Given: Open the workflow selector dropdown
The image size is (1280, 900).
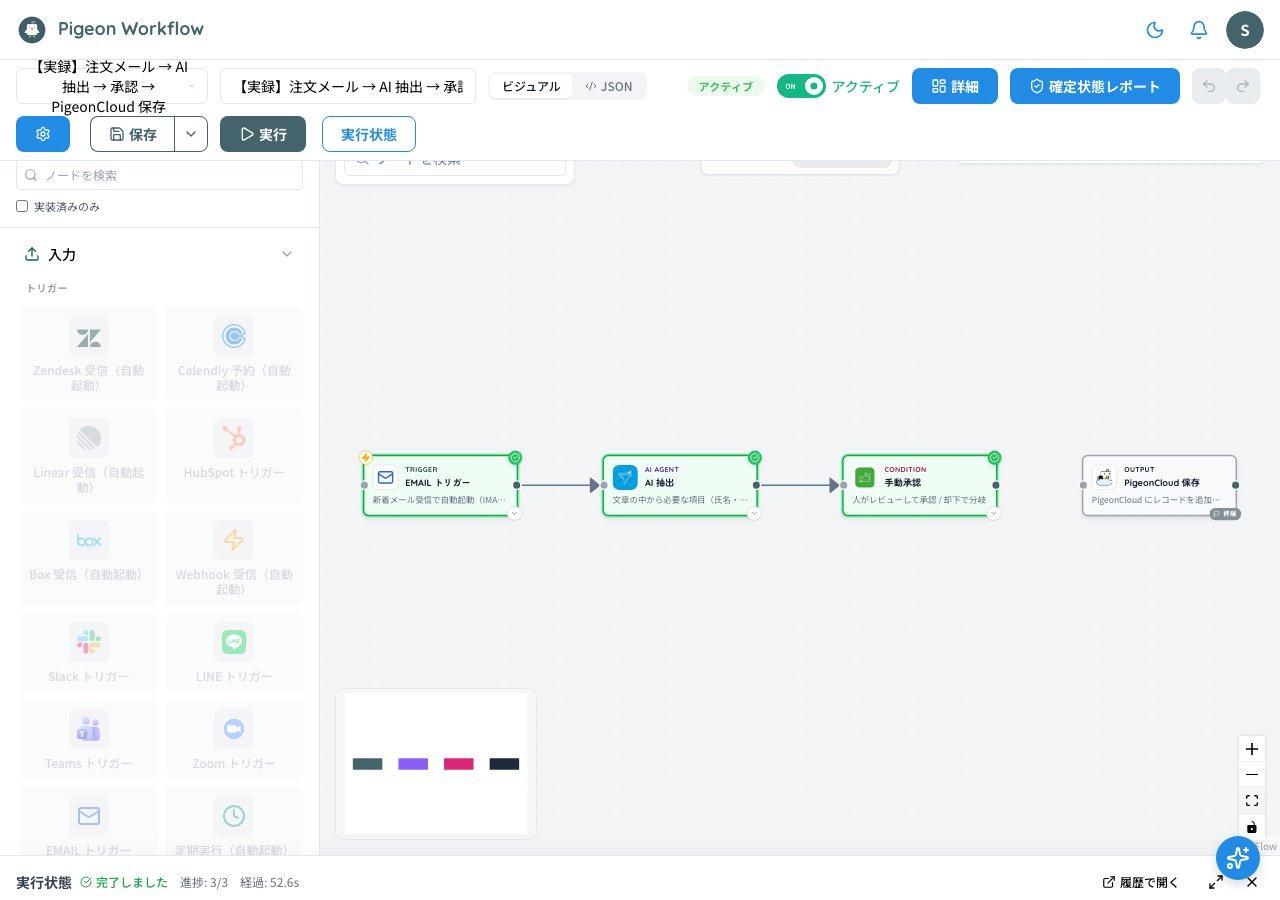Looking at the screenshot, I should (x=112, y=86).
